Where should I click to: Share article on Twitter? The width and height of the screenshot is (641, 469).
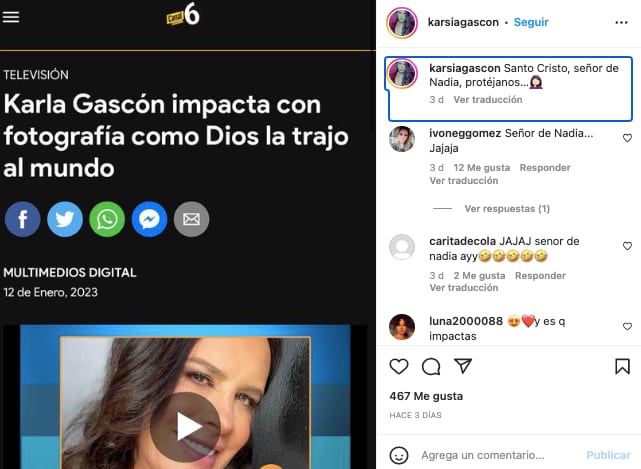click(65, 220)
